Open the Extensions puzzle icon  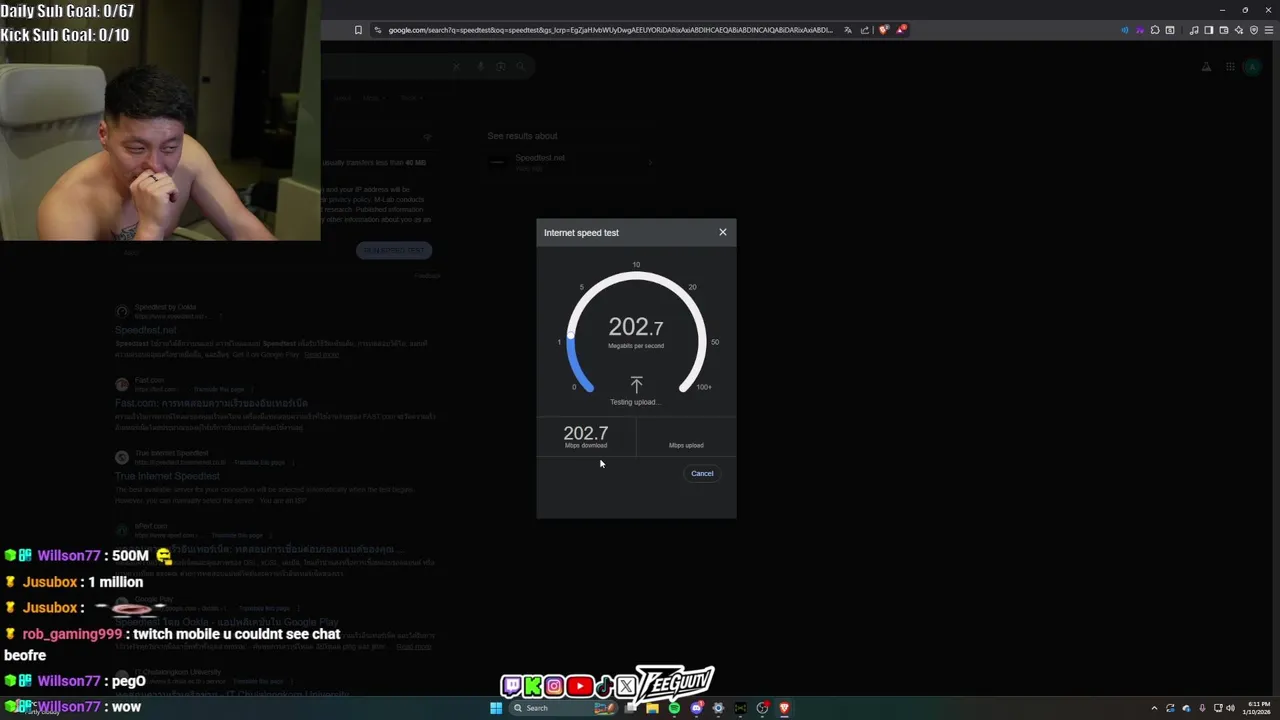click(1155, 30)
